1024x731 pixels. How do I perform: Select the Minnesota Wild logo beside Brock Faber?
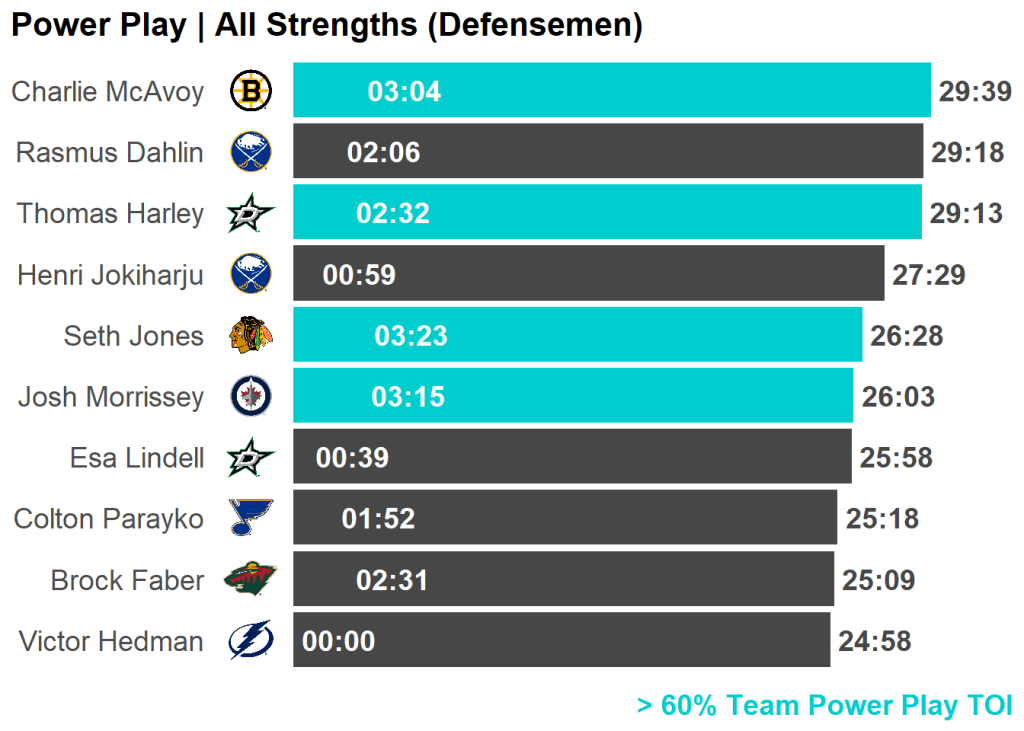pyautogui.click(x=250, y=580)
